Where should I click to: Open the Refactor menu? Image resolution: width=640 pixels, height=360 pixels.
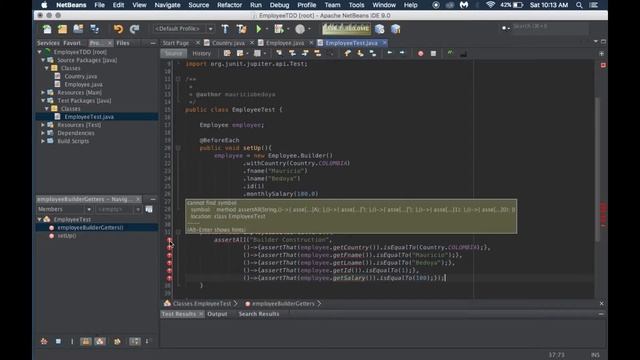pyautogui.click(x=229, y=5)
